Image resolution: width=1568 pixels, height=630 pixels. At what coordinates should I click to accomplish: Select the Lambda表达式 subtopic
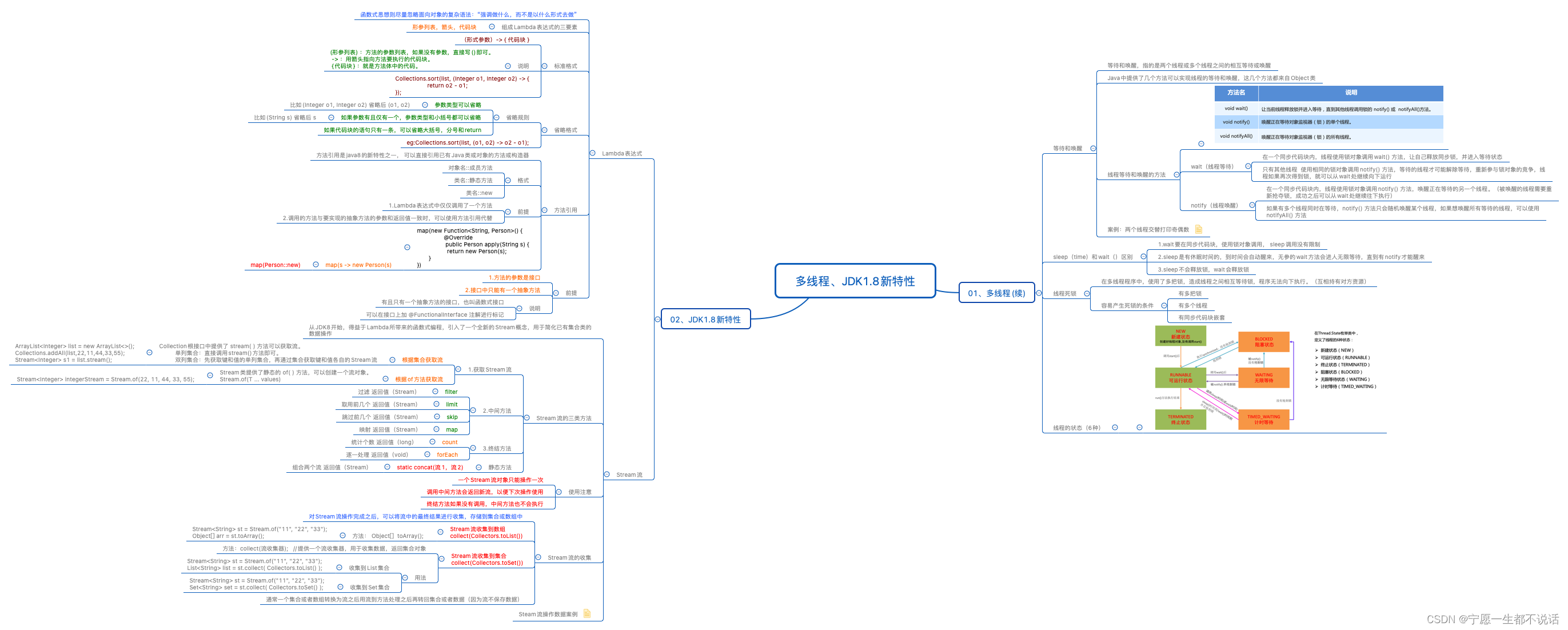click(622, 153)
